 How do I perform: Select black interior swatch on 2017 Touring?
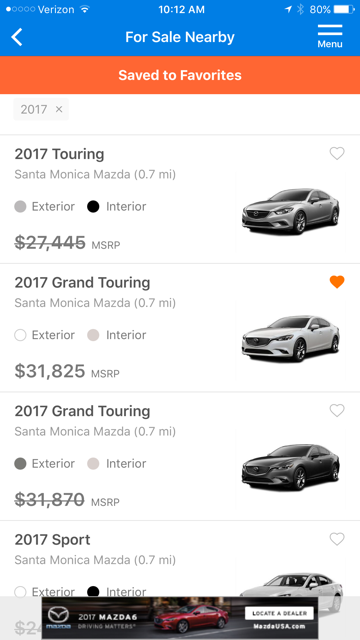point(93,207)
